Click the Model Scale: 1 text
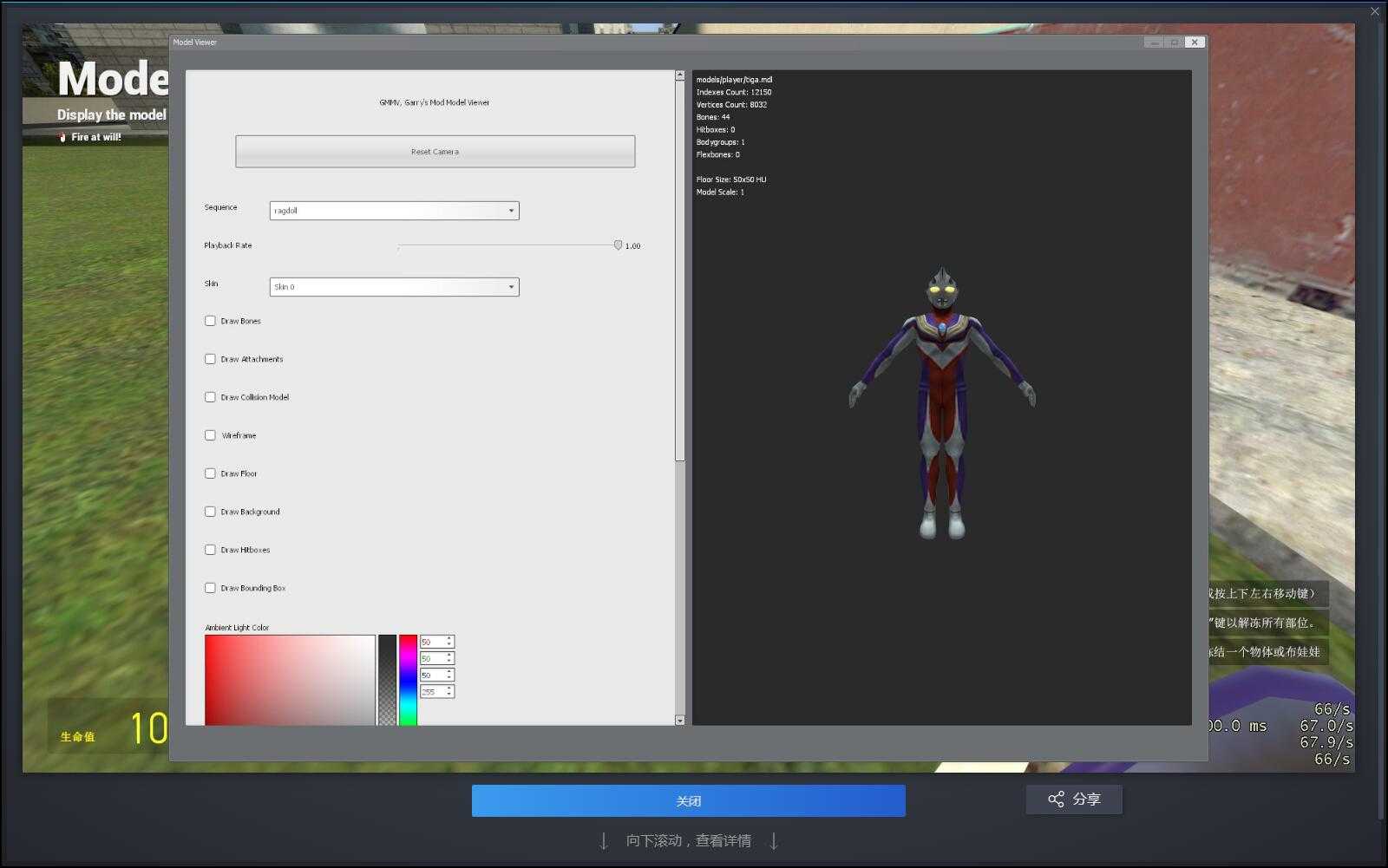1388x868 pixels. [720, 193]
